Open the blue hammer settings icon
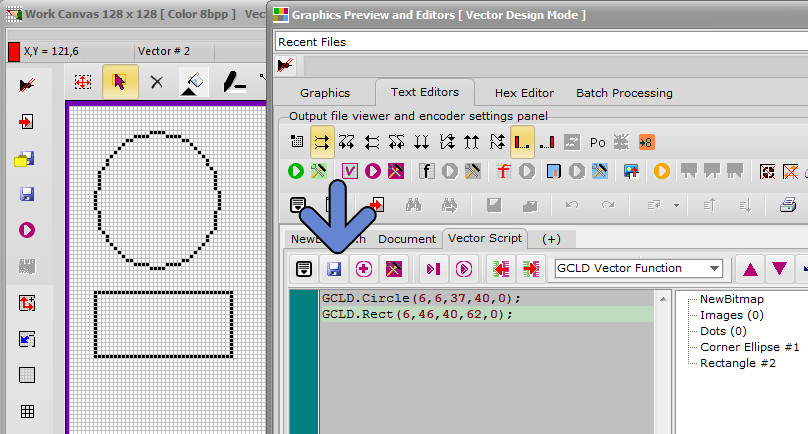The width and height of the screenshot is (808, 434). pos(600,171)
